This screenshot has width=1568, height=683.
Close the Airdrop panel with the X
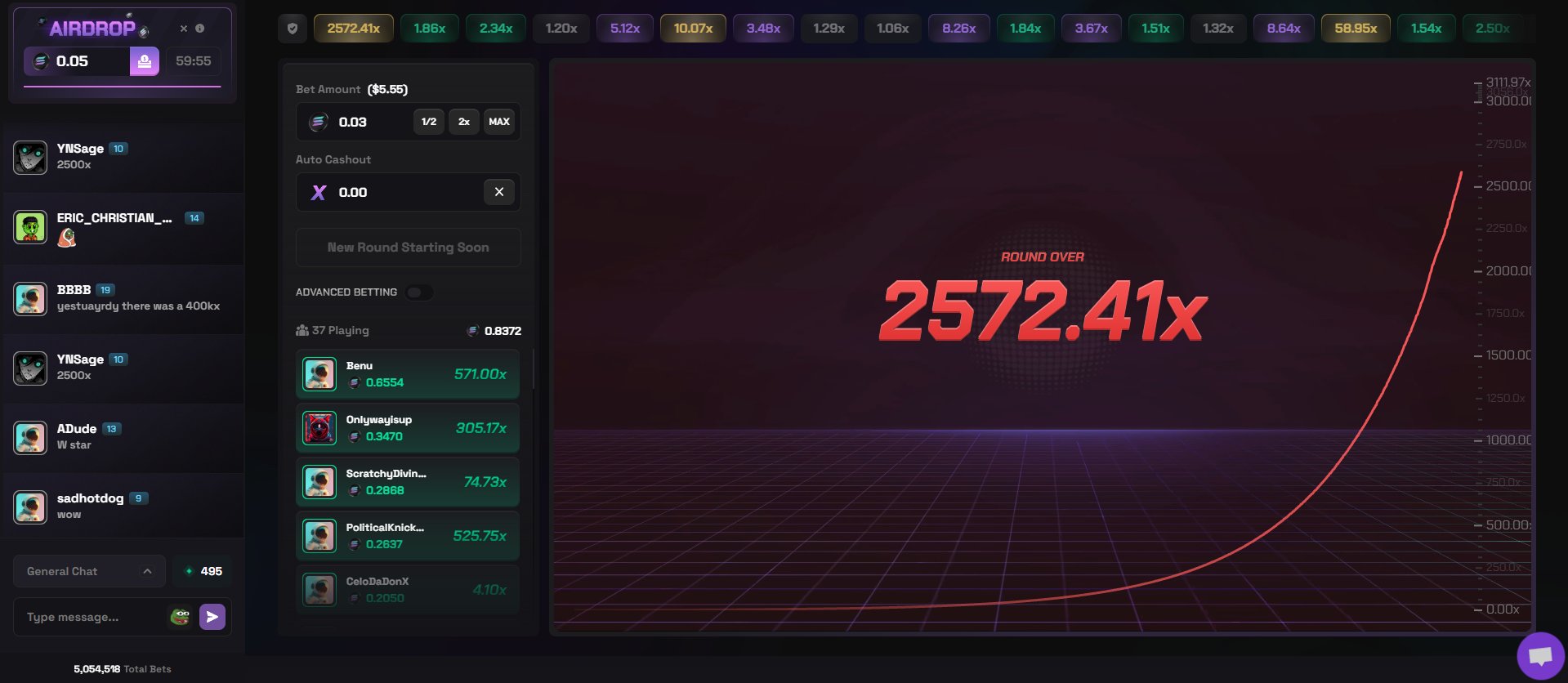click(184, 29)
